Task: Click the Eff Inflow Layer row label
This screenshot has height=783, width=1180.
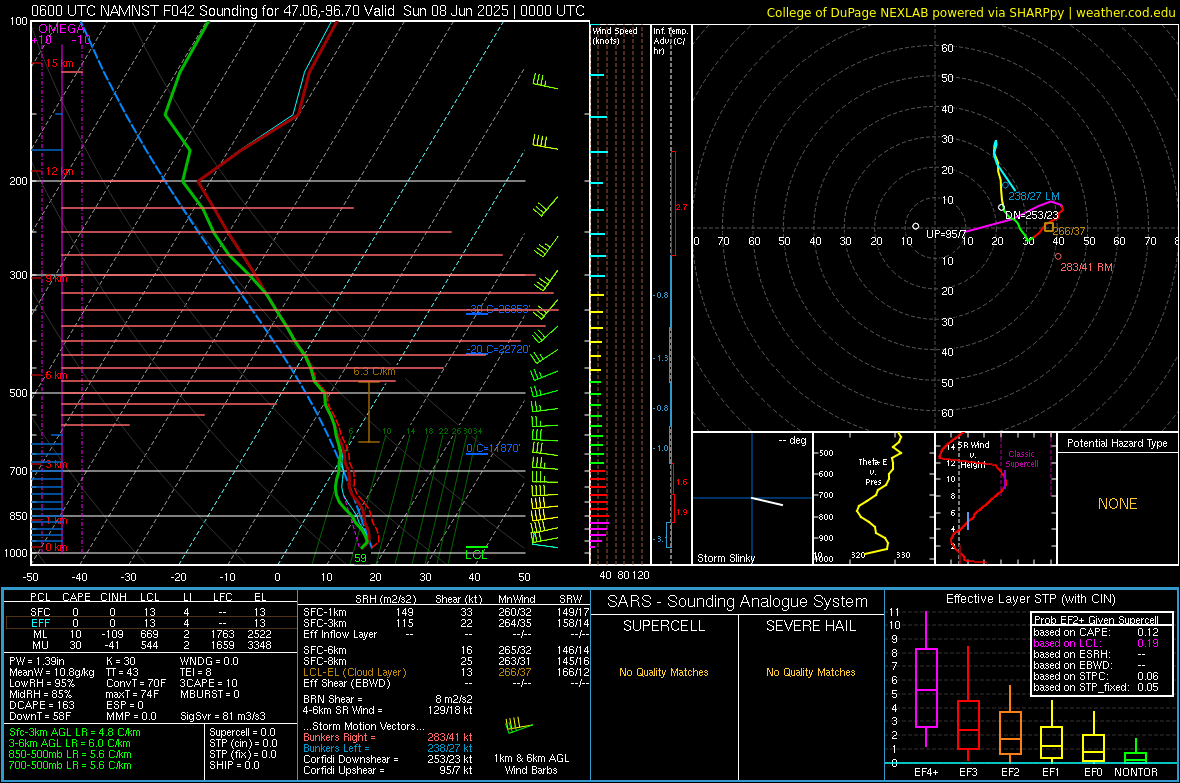Action: click(340, 634)
